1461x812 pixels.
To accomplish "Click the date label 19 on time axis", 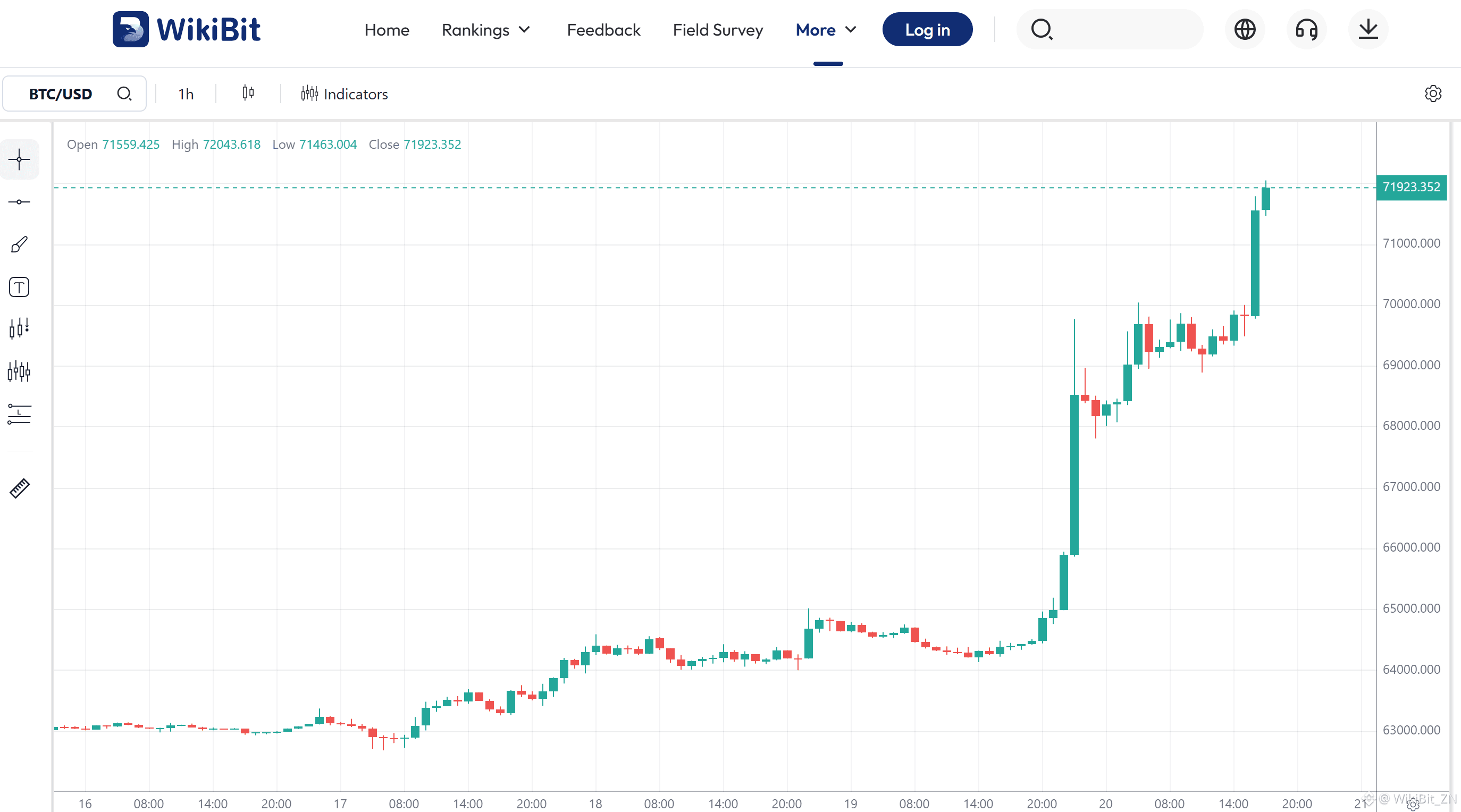I will 851,803.
